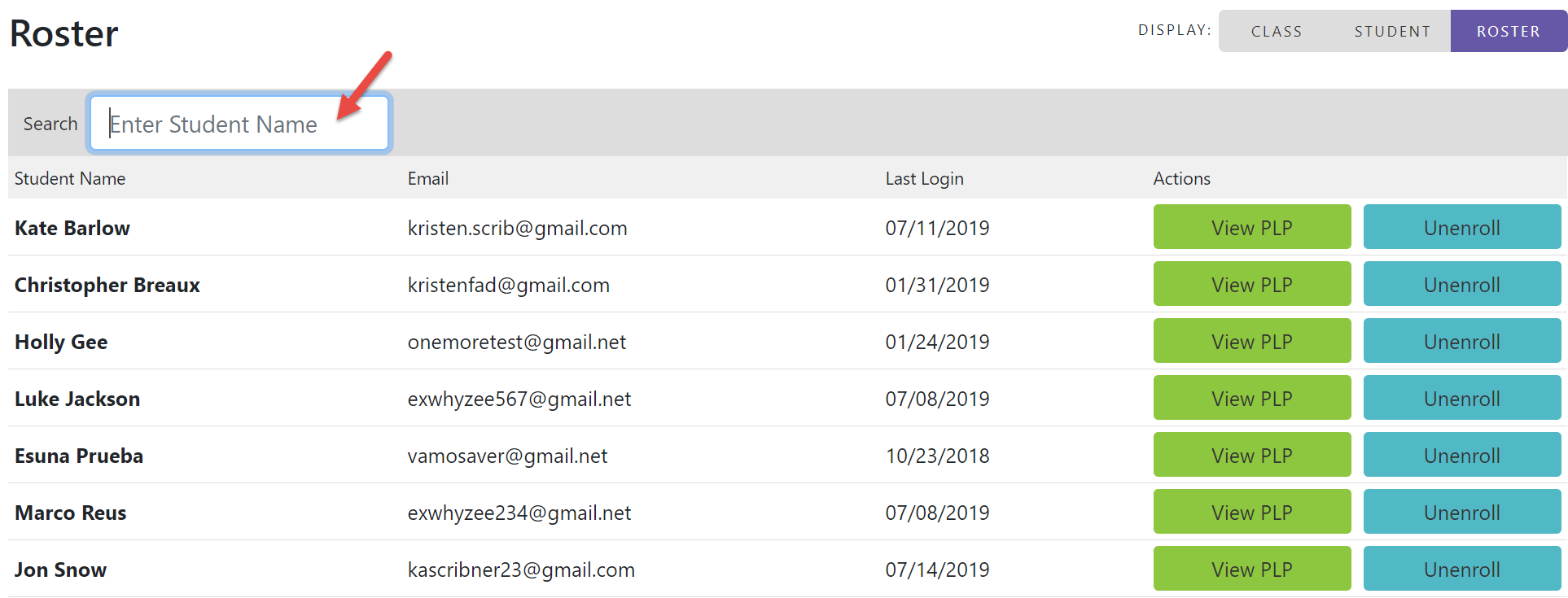This screenshot has height=598, width=1568.
Task: Open Marco Reus's PLP
Action: tap(1251, 512)
